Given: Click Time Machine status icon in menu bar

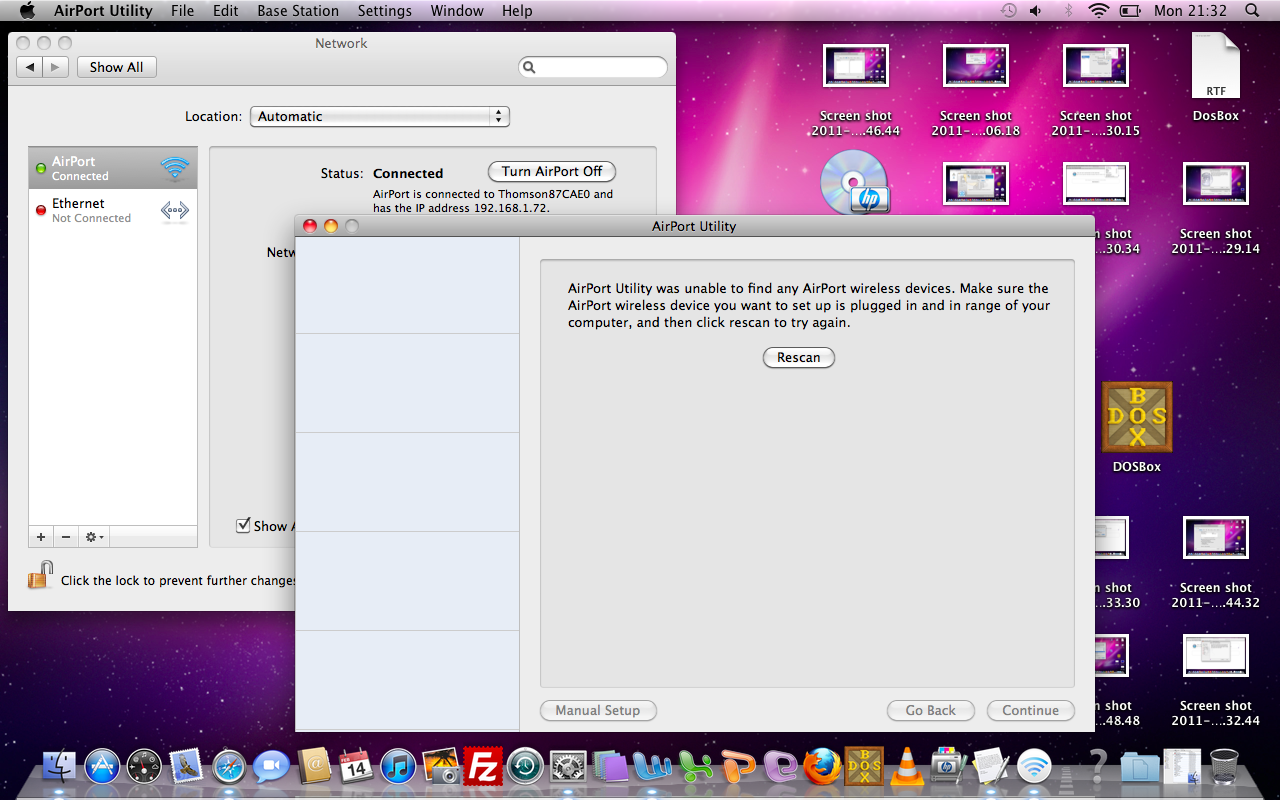Looking at the screenshot, I should point(1008,11).
